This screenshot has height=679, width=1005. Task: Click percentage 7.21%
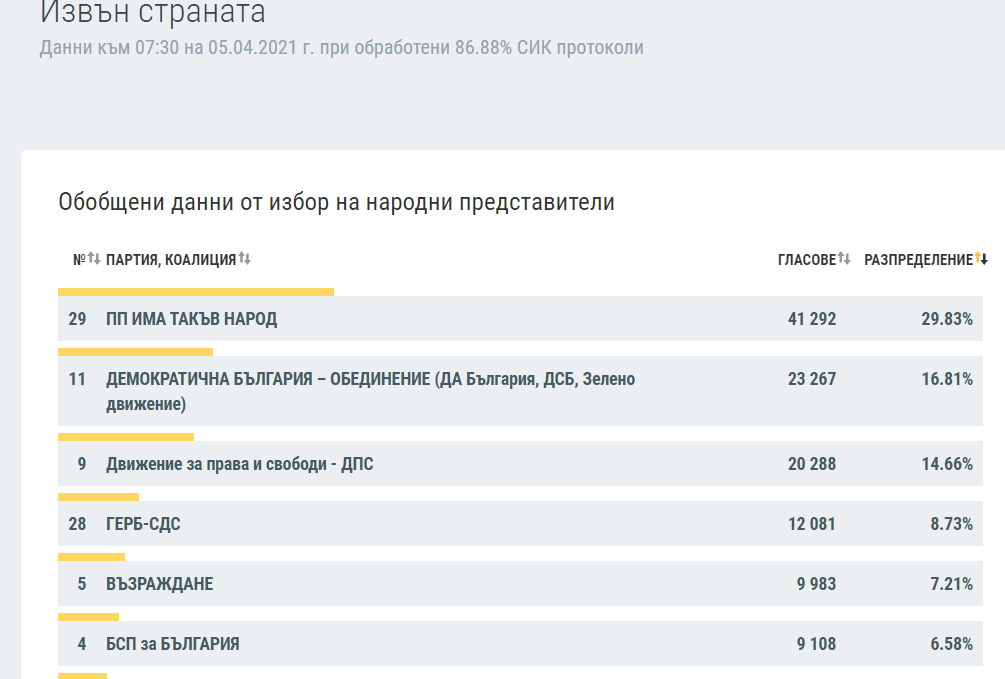pyautogui.click(x=952, y=583)
